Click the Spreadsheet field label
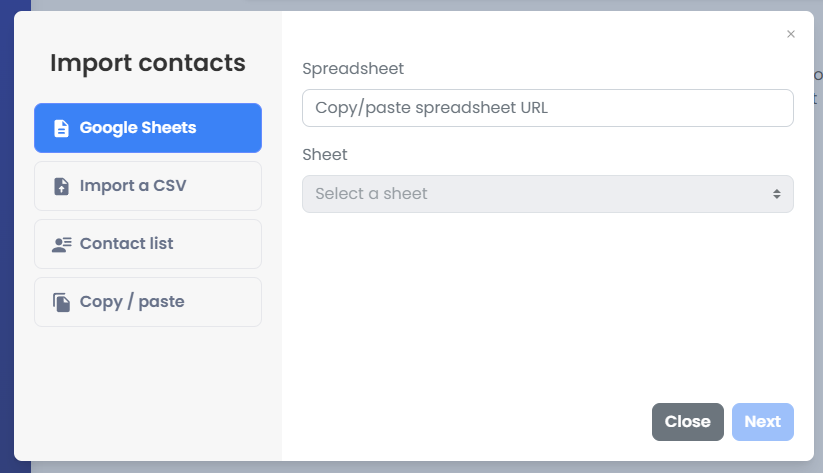This screenshot has height=473, width=823. pyautogui.click(x=352, y=69)
